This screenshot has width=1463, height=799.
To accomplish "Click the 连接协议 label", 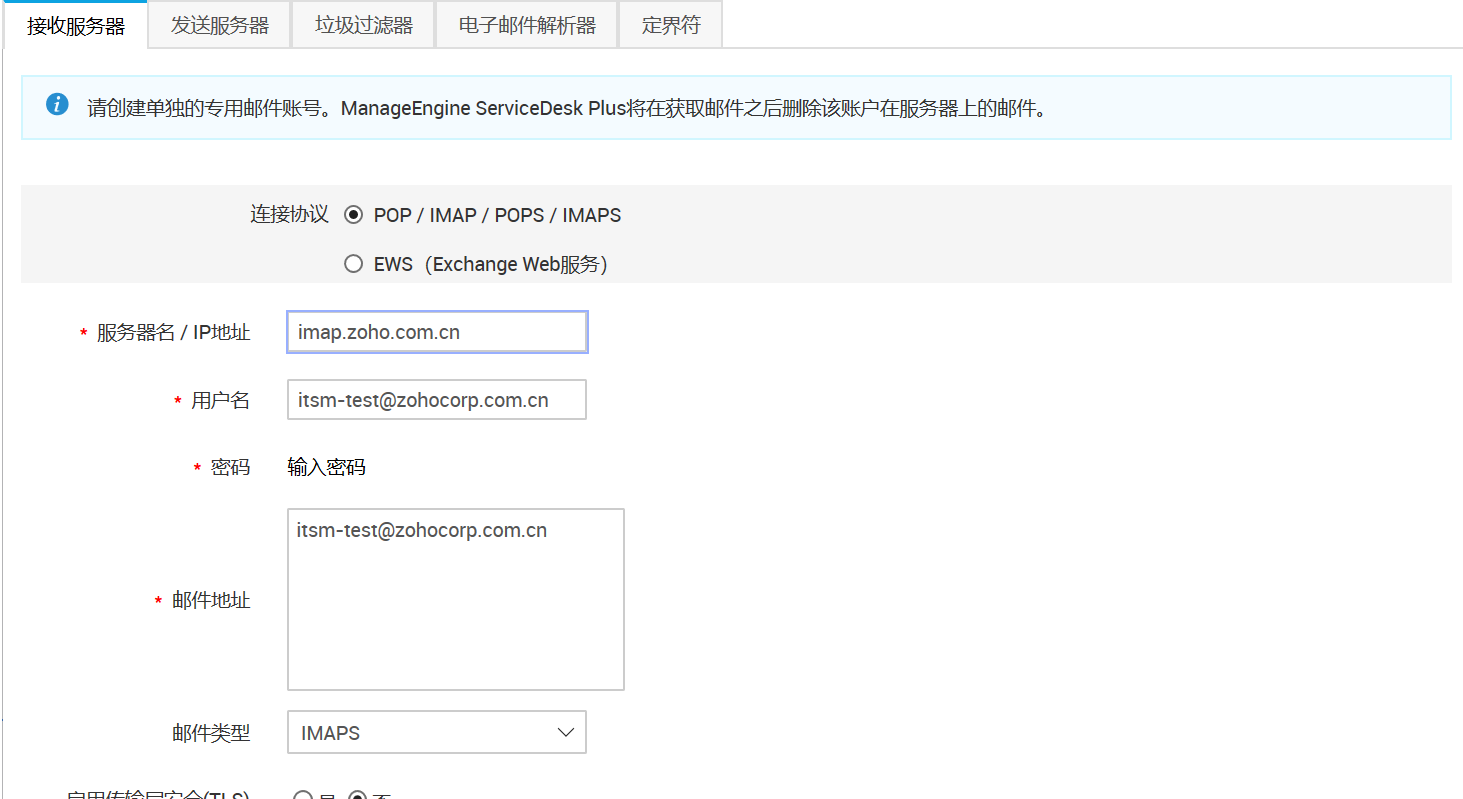I will (x=289, y=215).
